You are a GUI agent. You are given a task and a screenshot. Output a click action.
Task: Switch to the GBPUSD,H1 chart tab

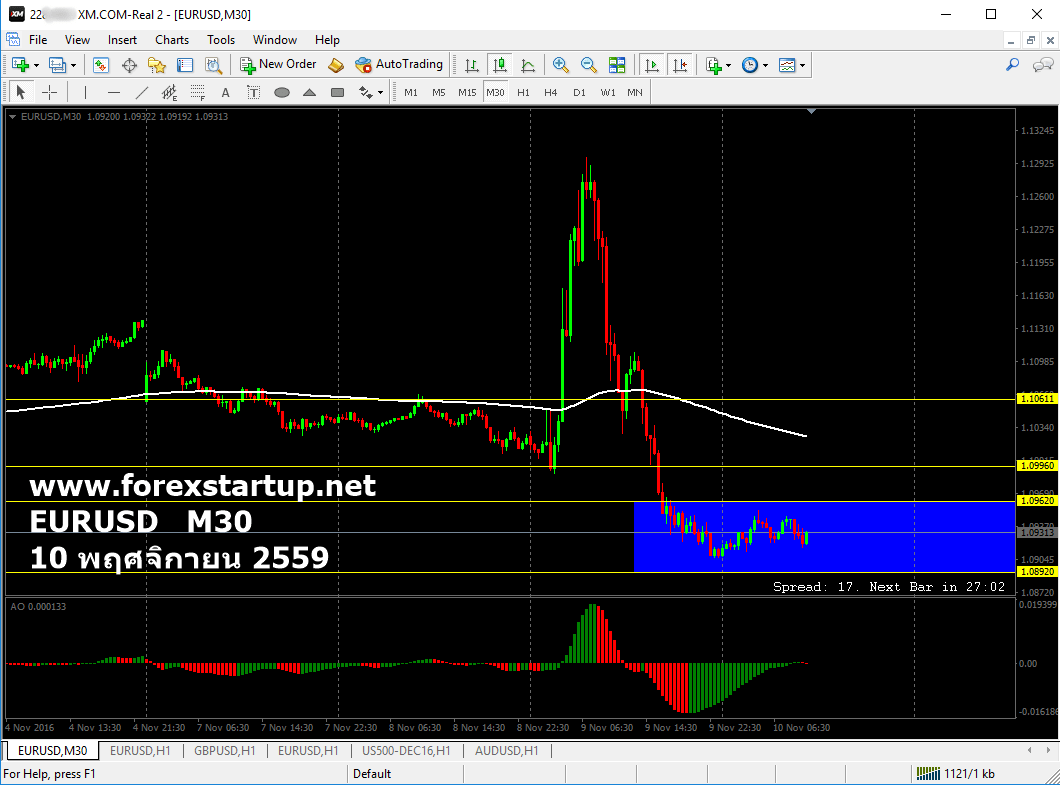[224, 751]
